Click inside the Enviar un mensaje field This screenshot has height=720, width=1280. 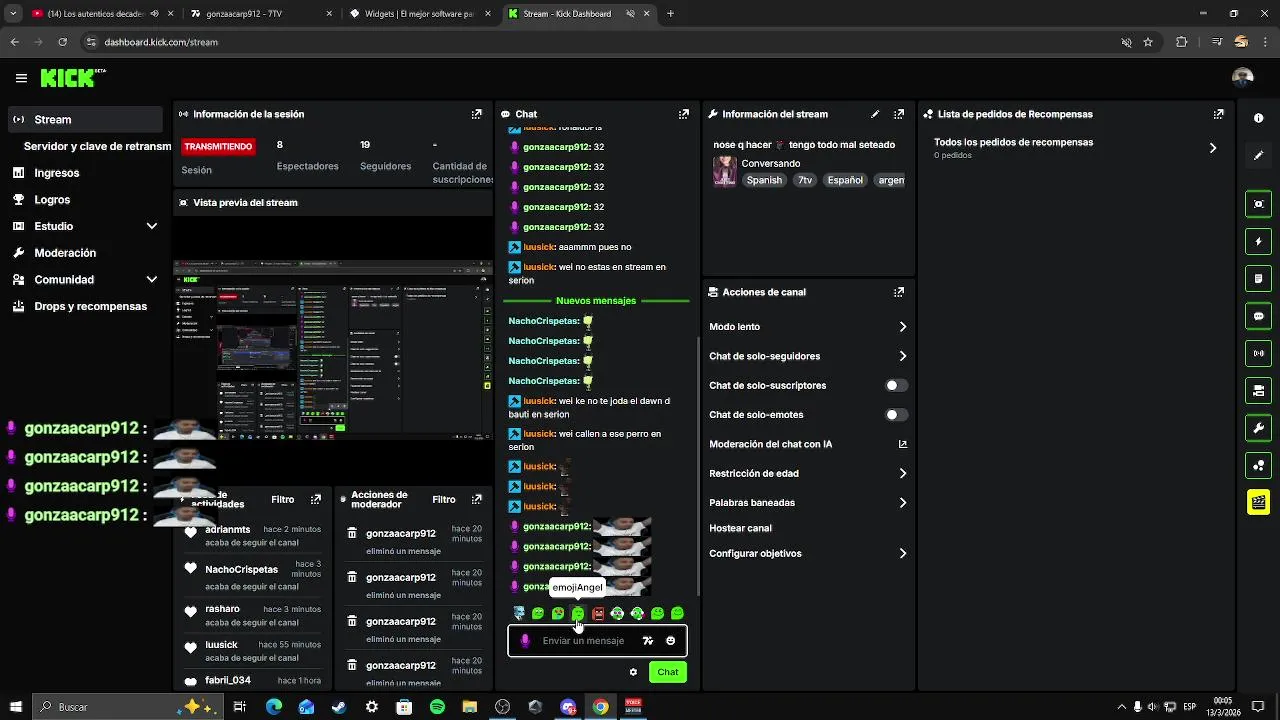[583, 641]
